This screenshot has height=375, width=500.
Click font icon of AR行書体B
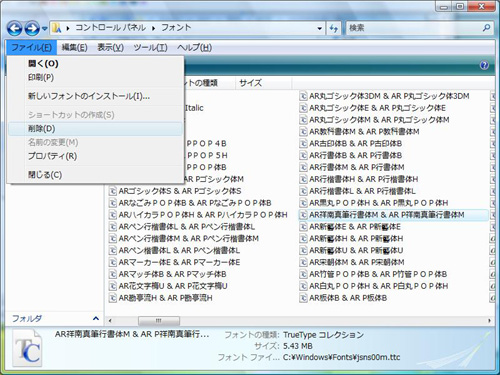click(303, 156)
